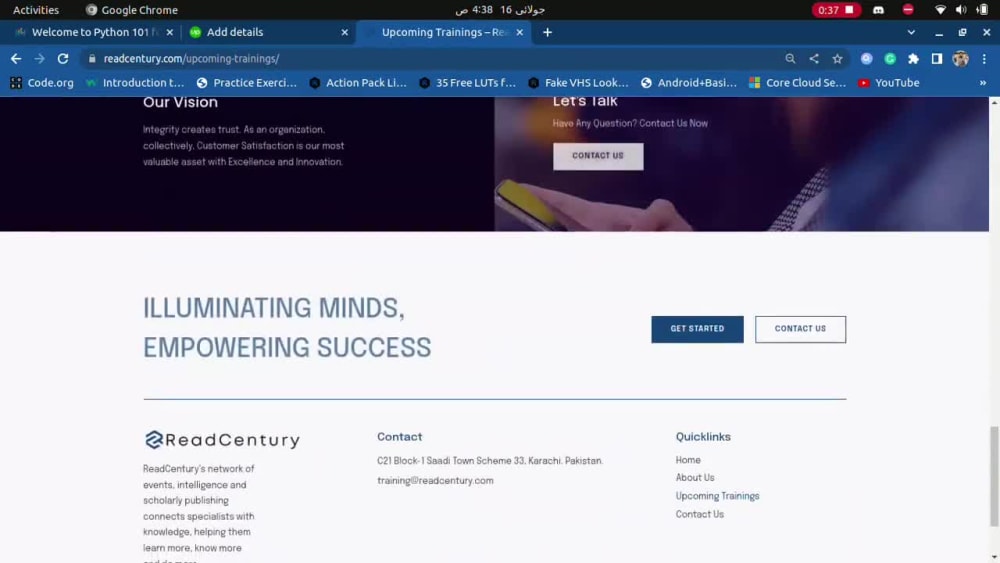Open the Code.org bookmark
The image size is (1000, 563).
coord(42,83)
